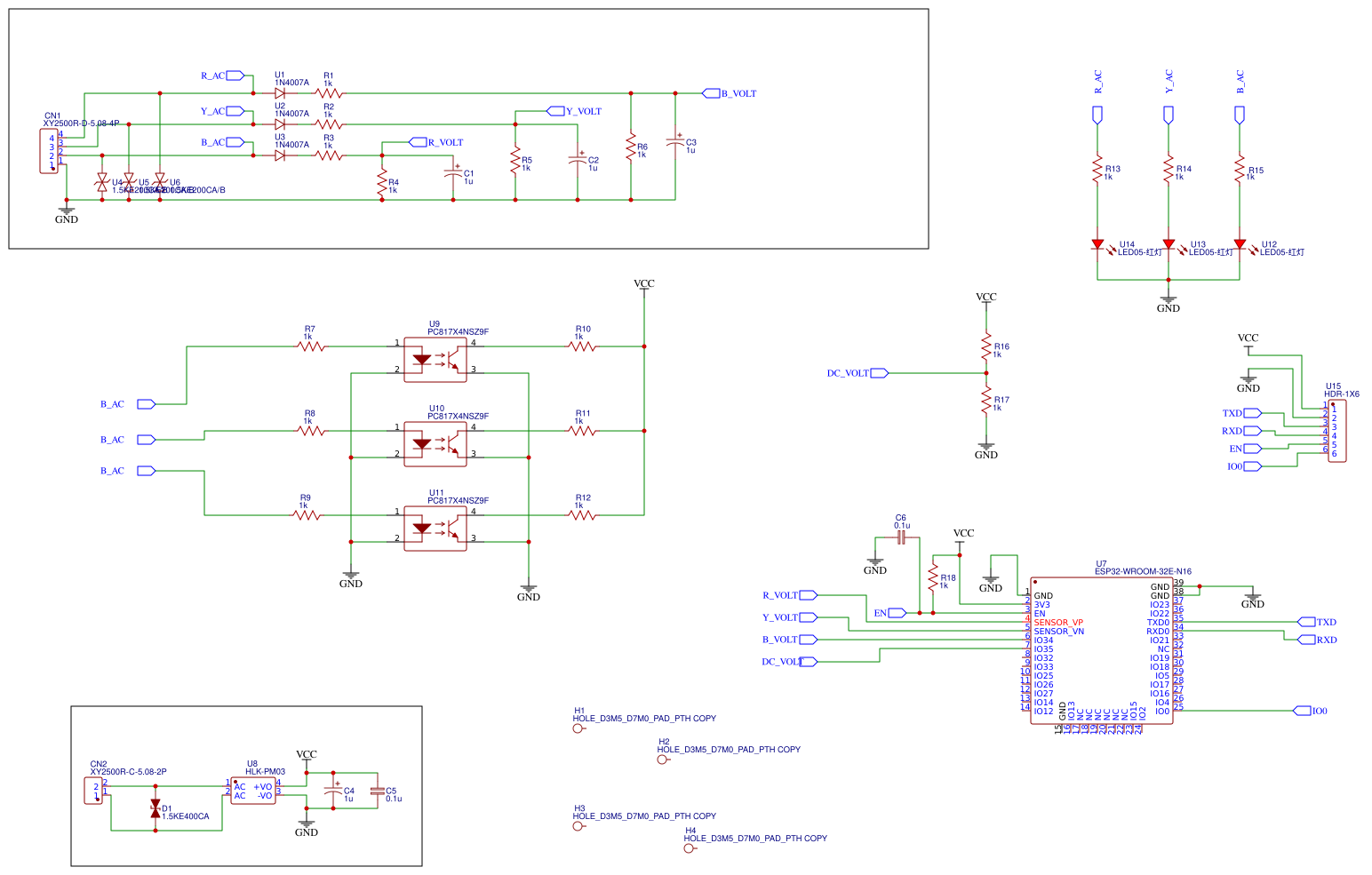1372x875 pixels.
Task: Pick the C6 0.1u capacitor symbol
Action: pos(902,537)
